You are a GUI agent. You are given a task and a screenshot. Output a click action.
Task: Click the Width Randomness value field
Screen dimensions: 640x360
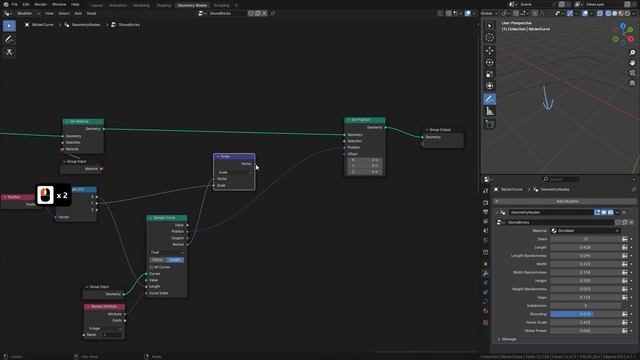coord(585,272)
